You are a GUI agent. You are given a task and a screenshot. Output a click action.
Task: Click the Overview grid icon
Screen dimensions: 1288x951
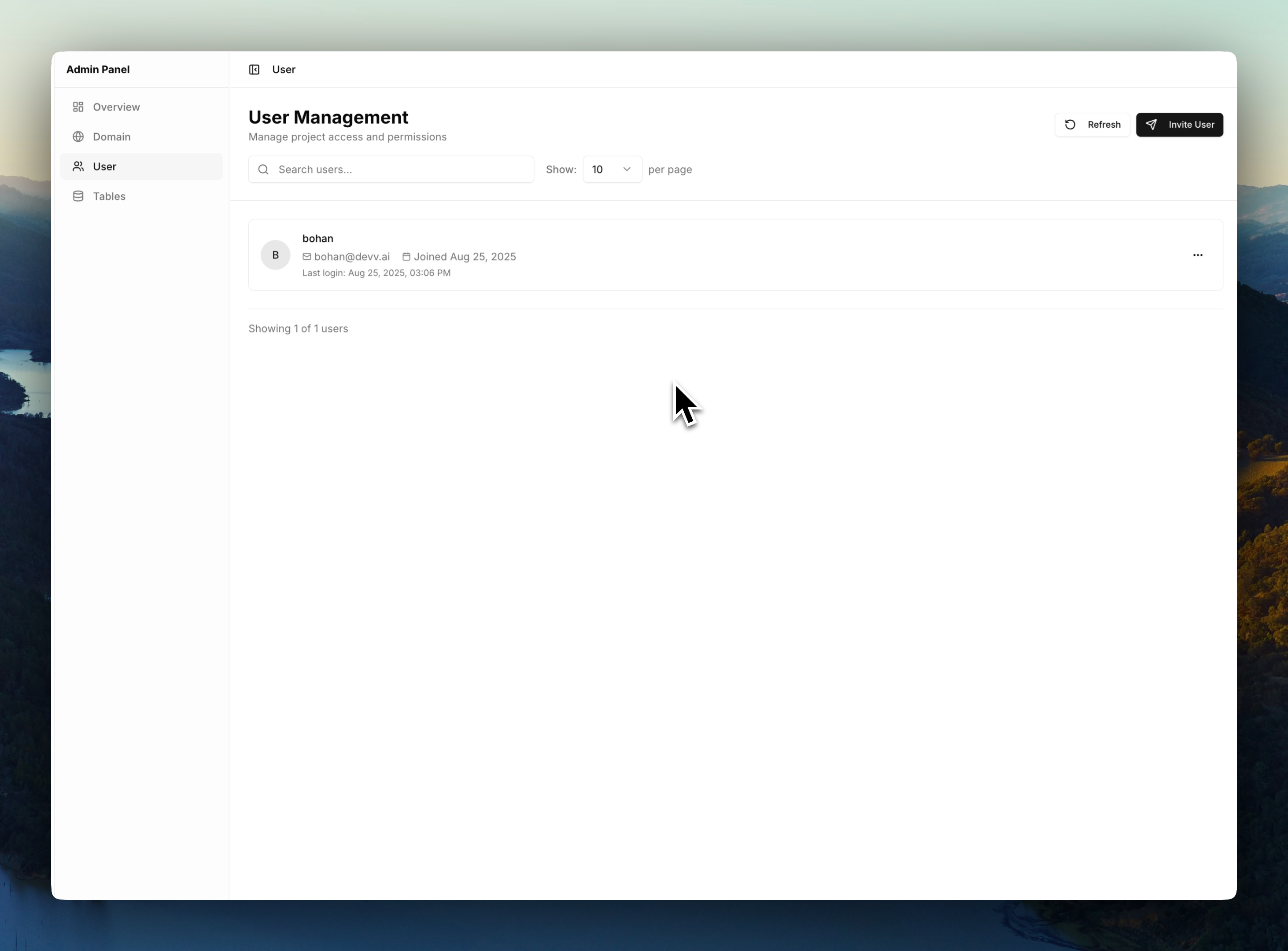78,107
